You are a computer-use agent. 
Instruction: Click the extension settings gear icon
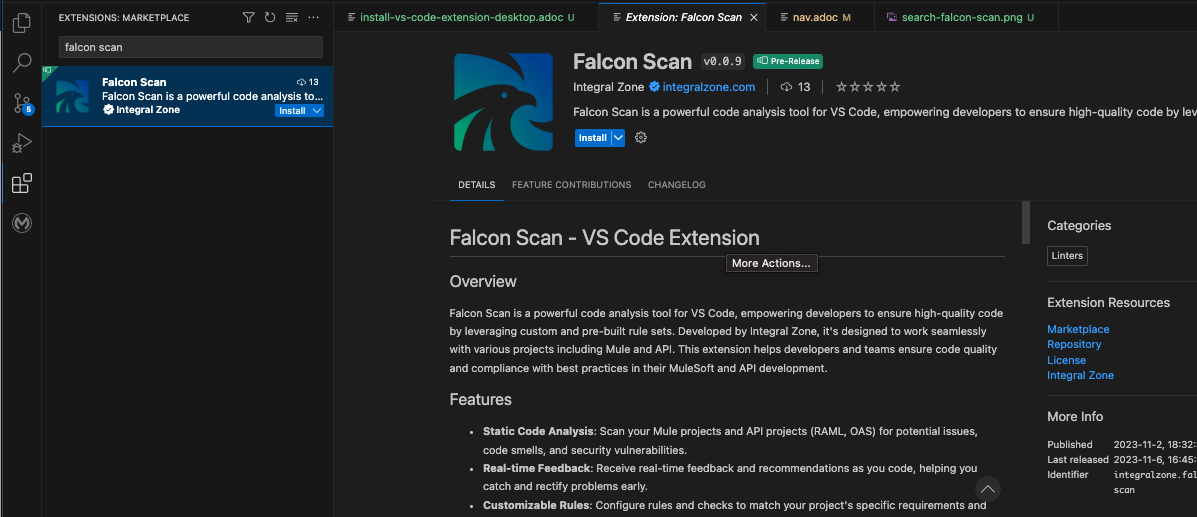coord(641,137)
